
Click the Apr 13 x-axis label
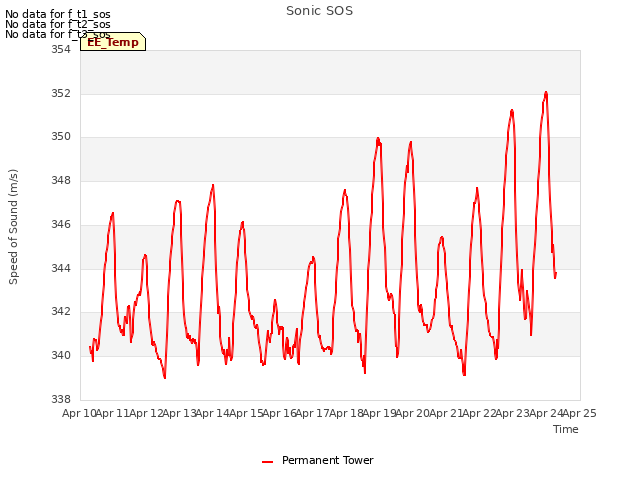pos(179,413)
